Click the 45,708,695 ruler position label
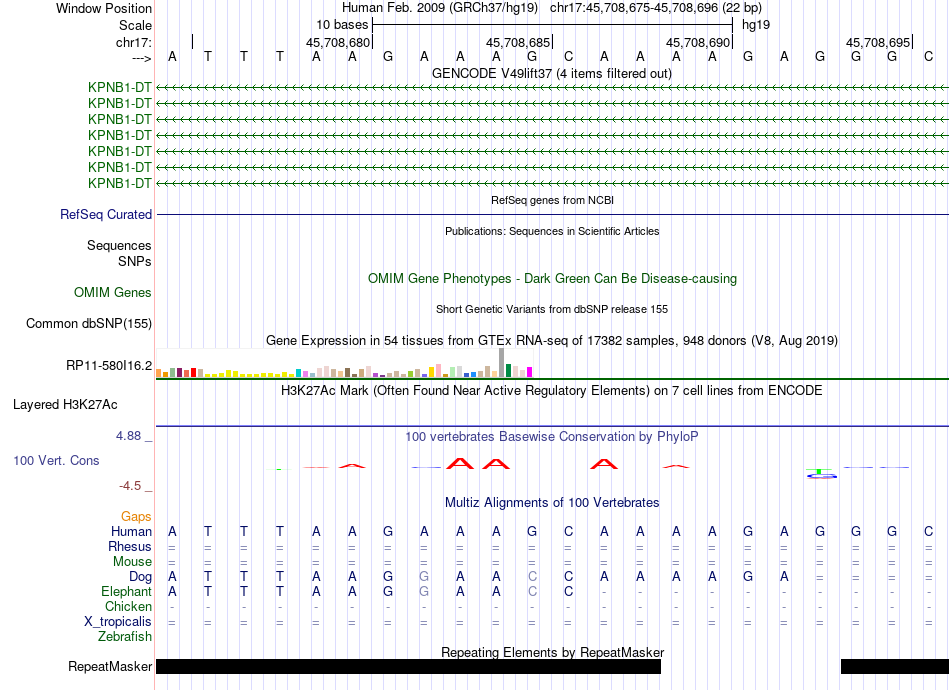The width and height of the screenshot is (950, 690). click(x=878, y=42)
